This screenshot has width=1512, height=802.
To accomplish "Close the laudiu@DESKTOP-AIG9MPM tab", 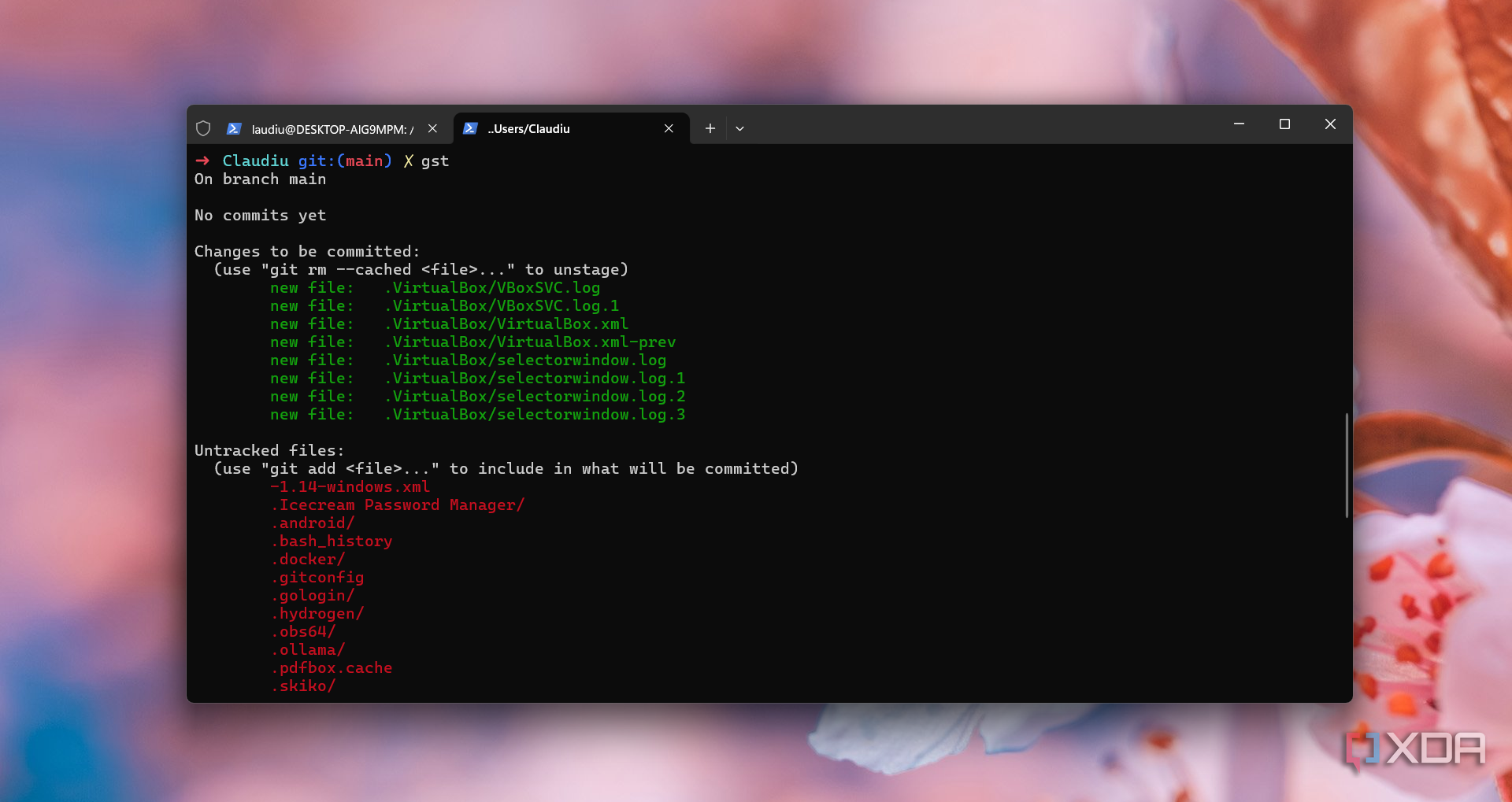I will [x=432, y=128].
